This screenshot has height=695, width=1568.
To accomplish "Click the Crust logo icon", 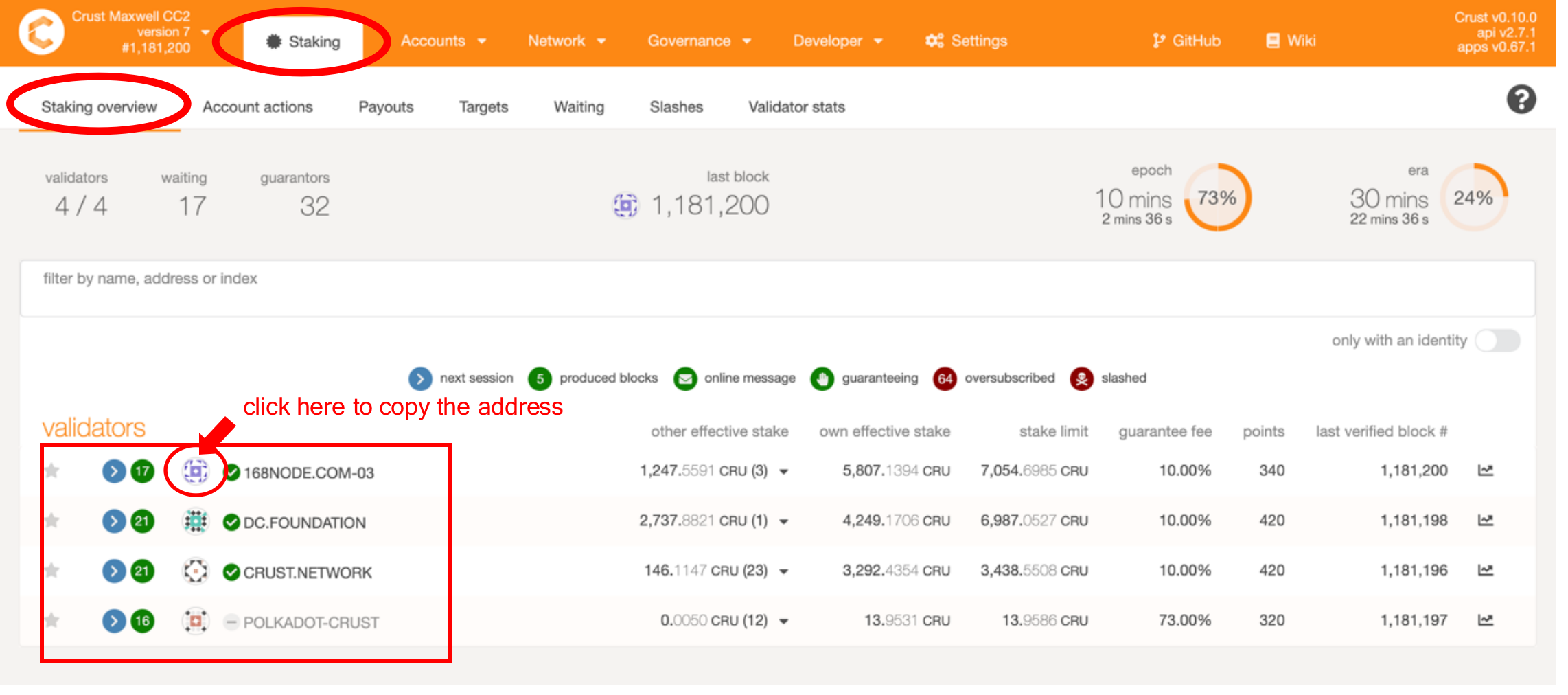I will (x=41, y=32).
